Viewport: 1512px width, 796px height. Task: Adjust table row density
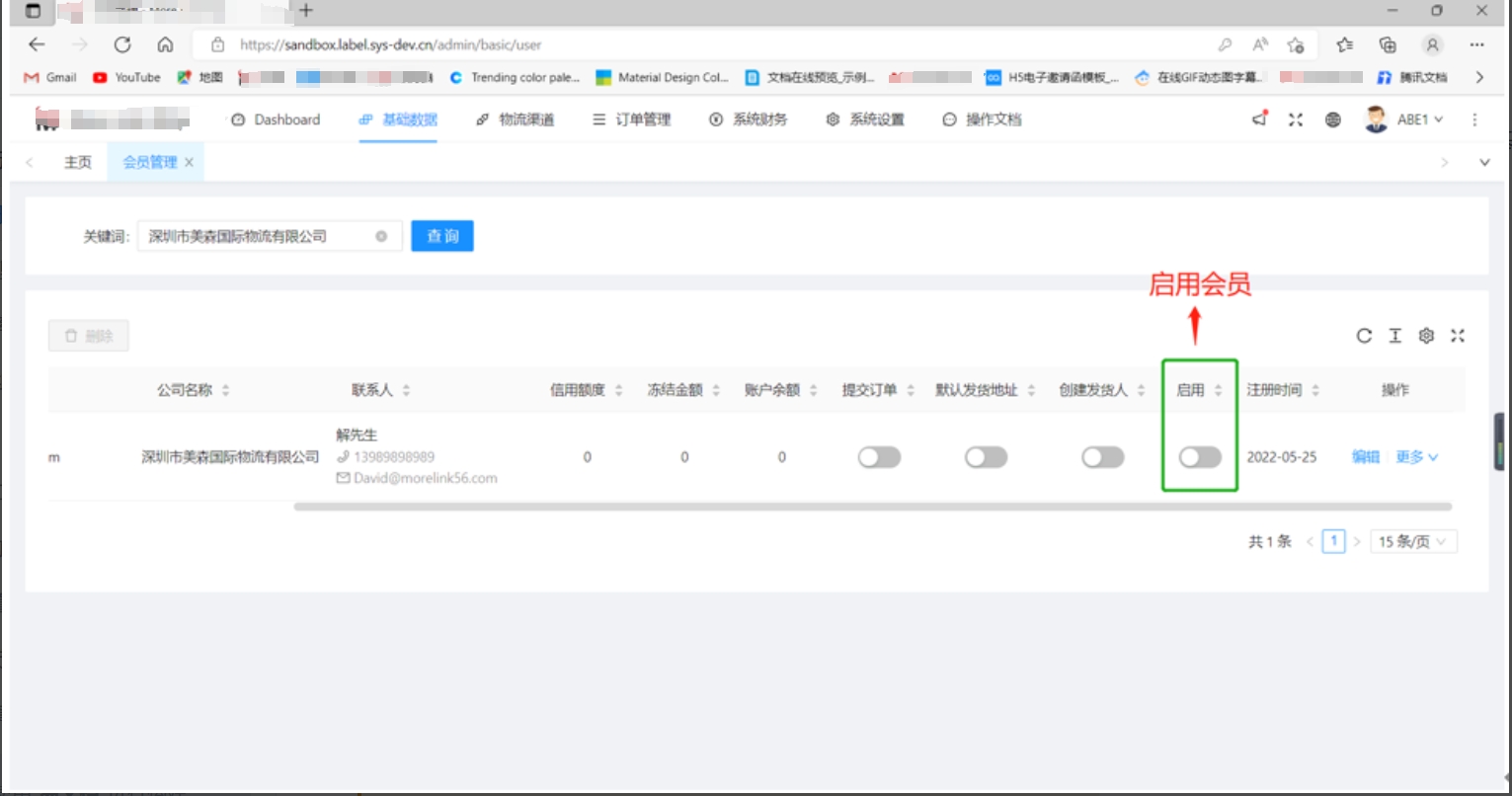point(1394,336)
